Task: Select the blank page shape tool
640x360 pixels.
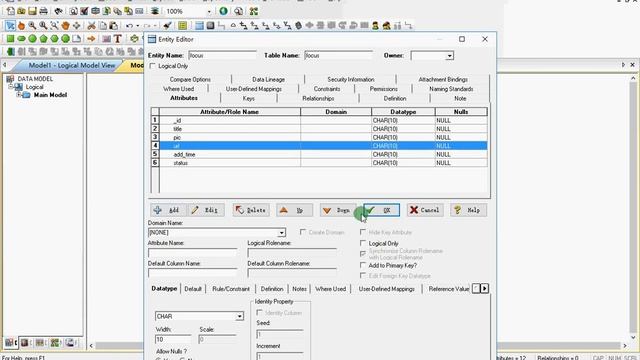Action: (76, 39)
